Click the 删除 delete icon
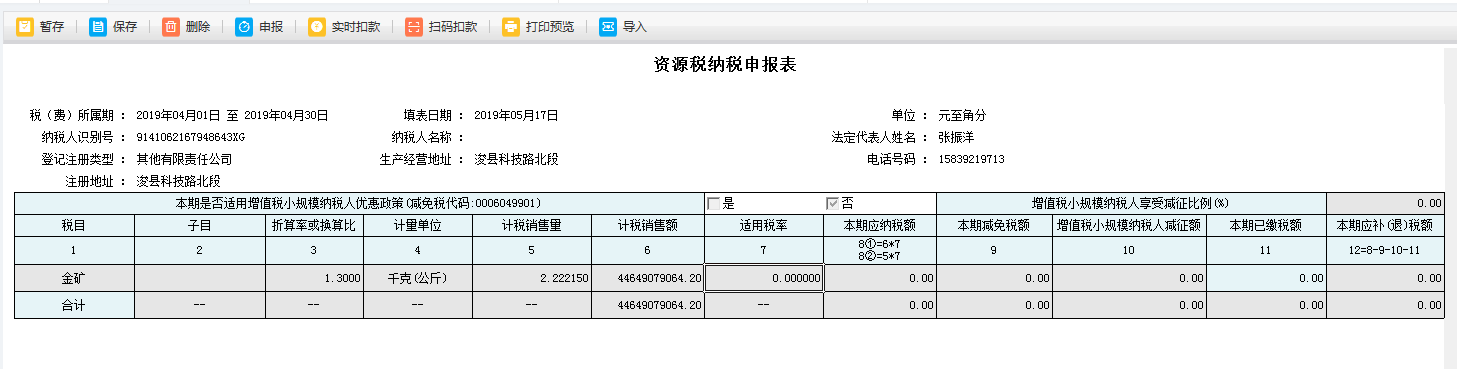 [171, 27]
